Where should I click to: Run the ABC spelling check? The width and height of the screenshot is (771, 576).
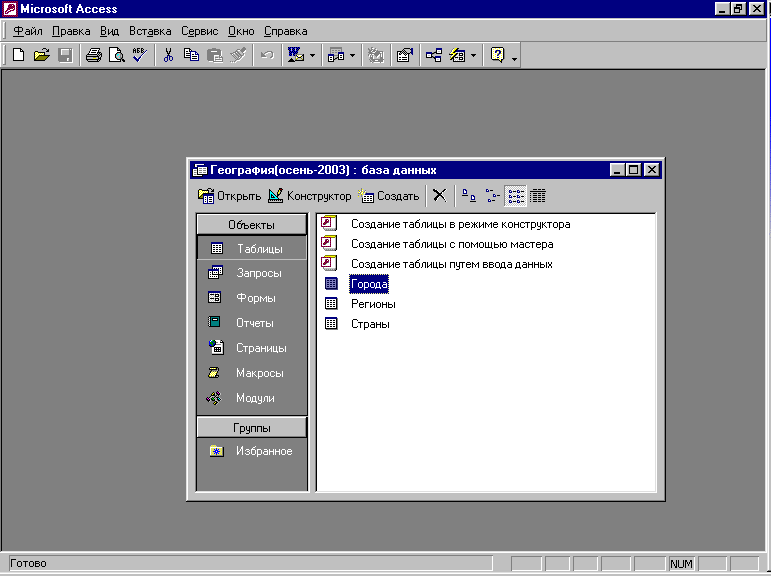click(x=140, y=55)
